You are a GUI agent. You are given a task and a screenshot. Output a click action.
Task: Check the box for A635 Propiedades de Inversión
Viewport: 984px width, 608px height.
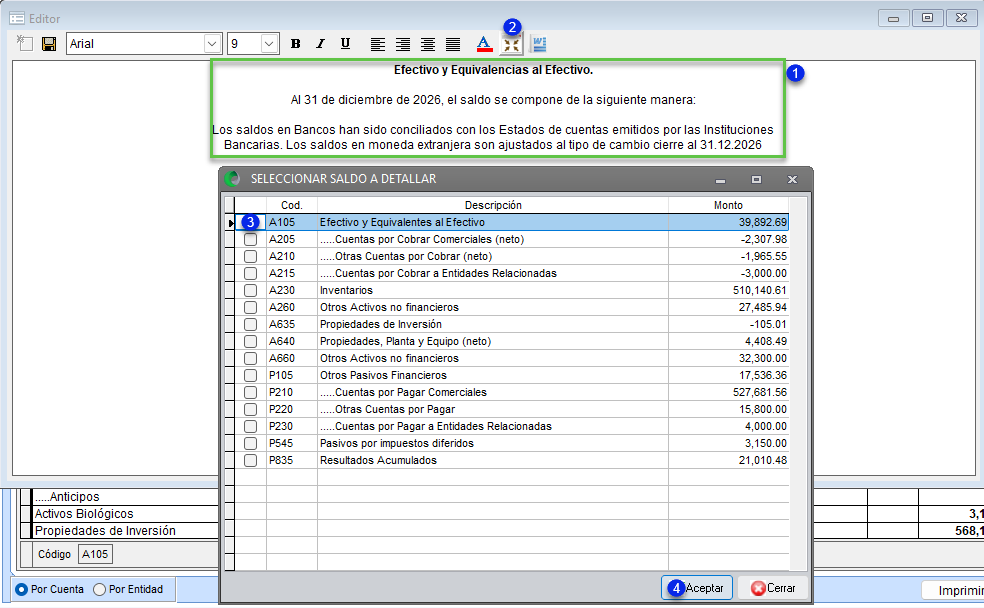pyautogui.click(x=250, y=324)
